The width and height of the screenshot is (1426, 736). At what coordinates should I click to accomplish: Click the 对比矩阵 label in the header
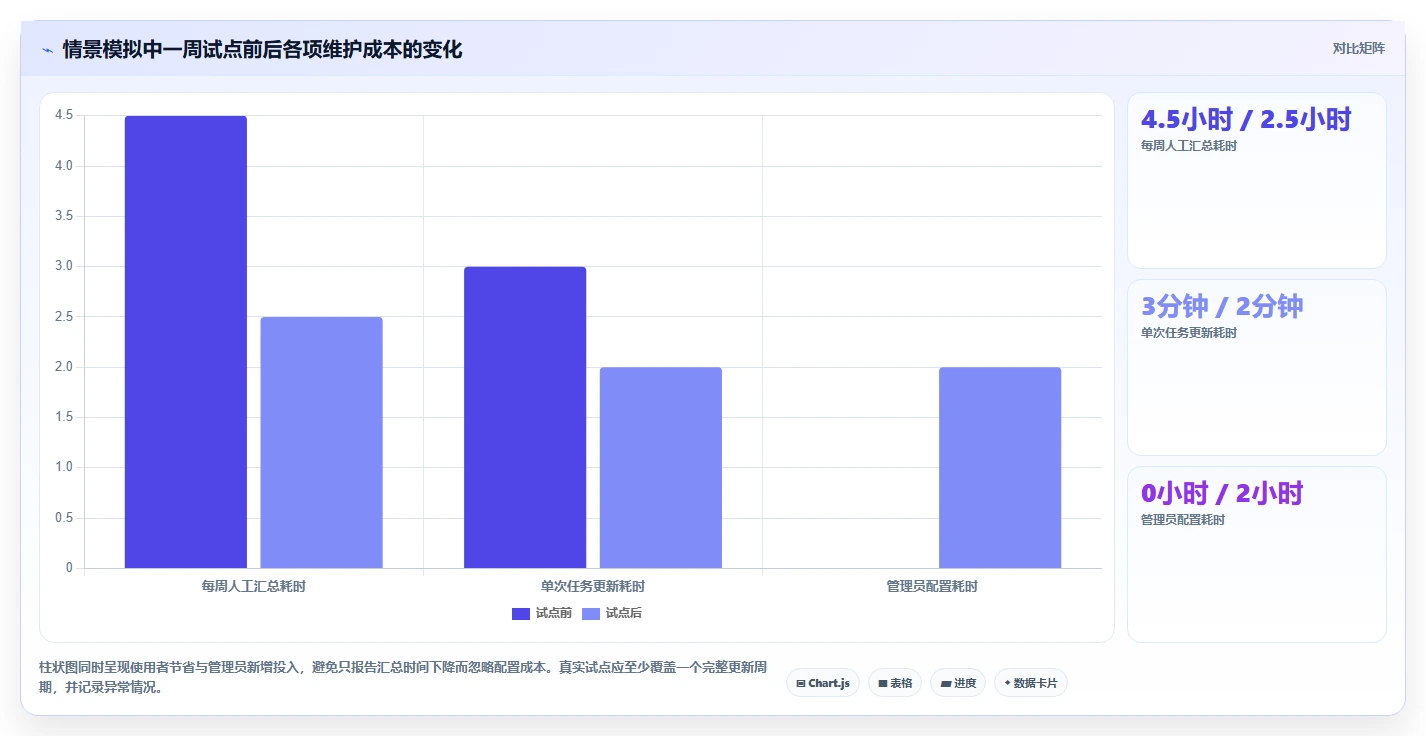click(x=1358, y=48)
